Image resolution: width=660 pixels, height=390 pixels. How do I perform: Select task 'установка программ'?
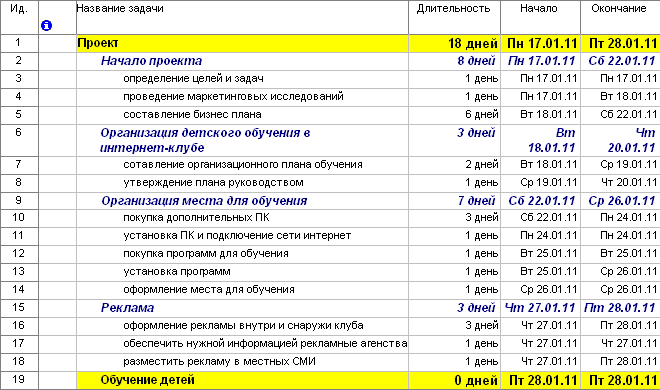coord(177,271)
